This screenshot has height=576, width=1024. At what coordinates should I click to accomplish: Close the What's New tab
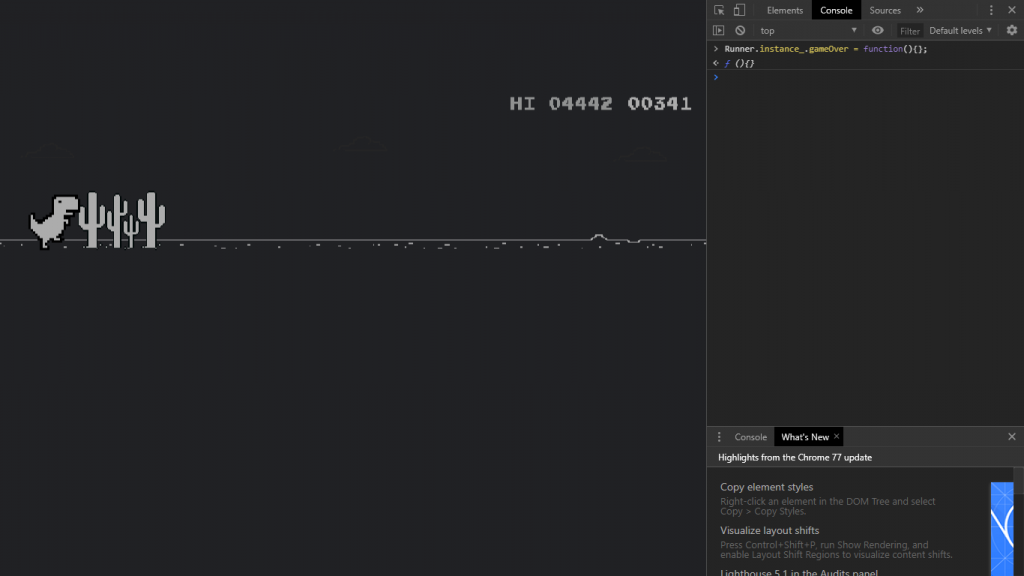click(836, 437)
